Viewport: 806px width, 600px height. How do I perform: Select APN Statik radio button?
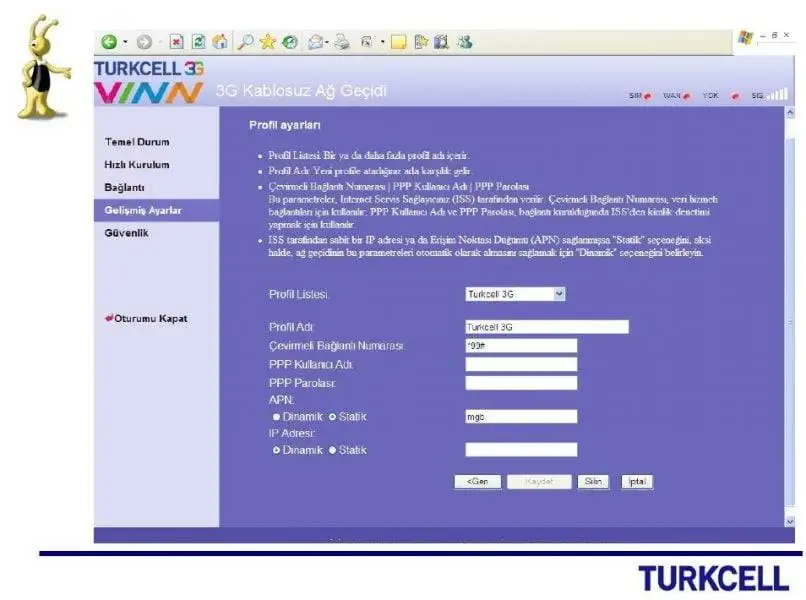point(332,417)
